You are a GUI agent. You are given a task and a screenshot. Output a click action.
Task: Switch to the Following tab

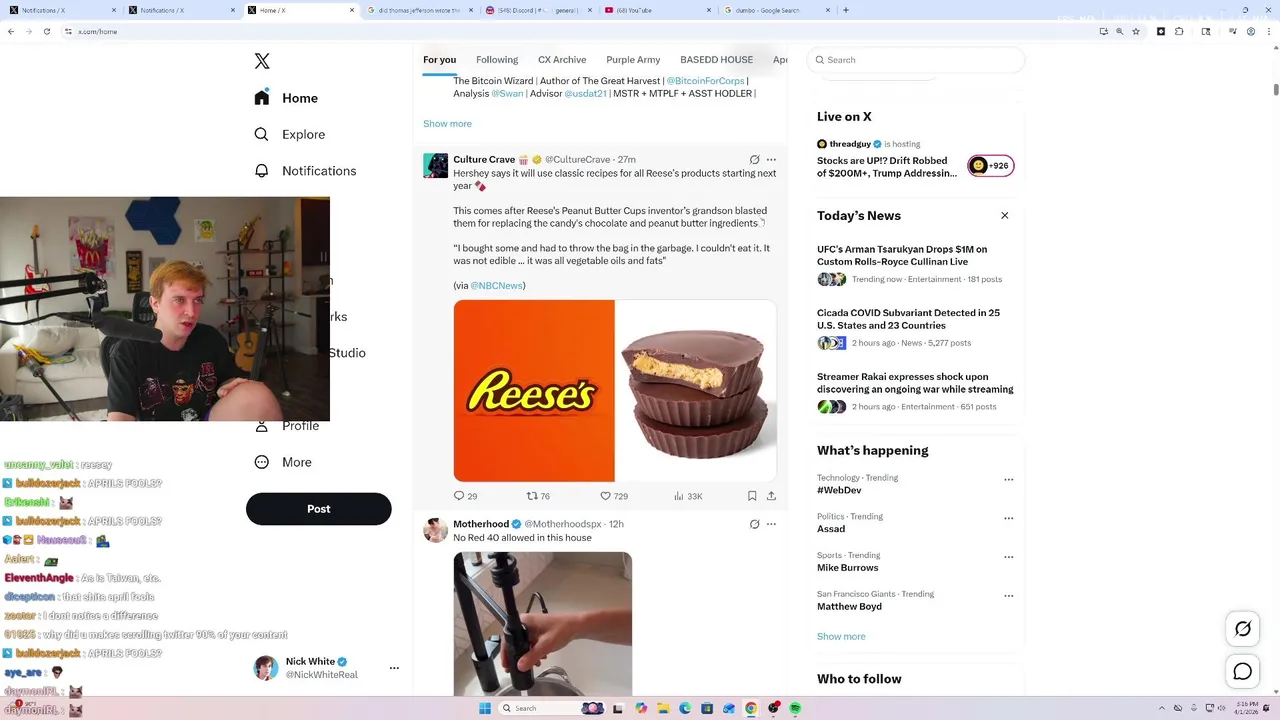click(497, 60)
